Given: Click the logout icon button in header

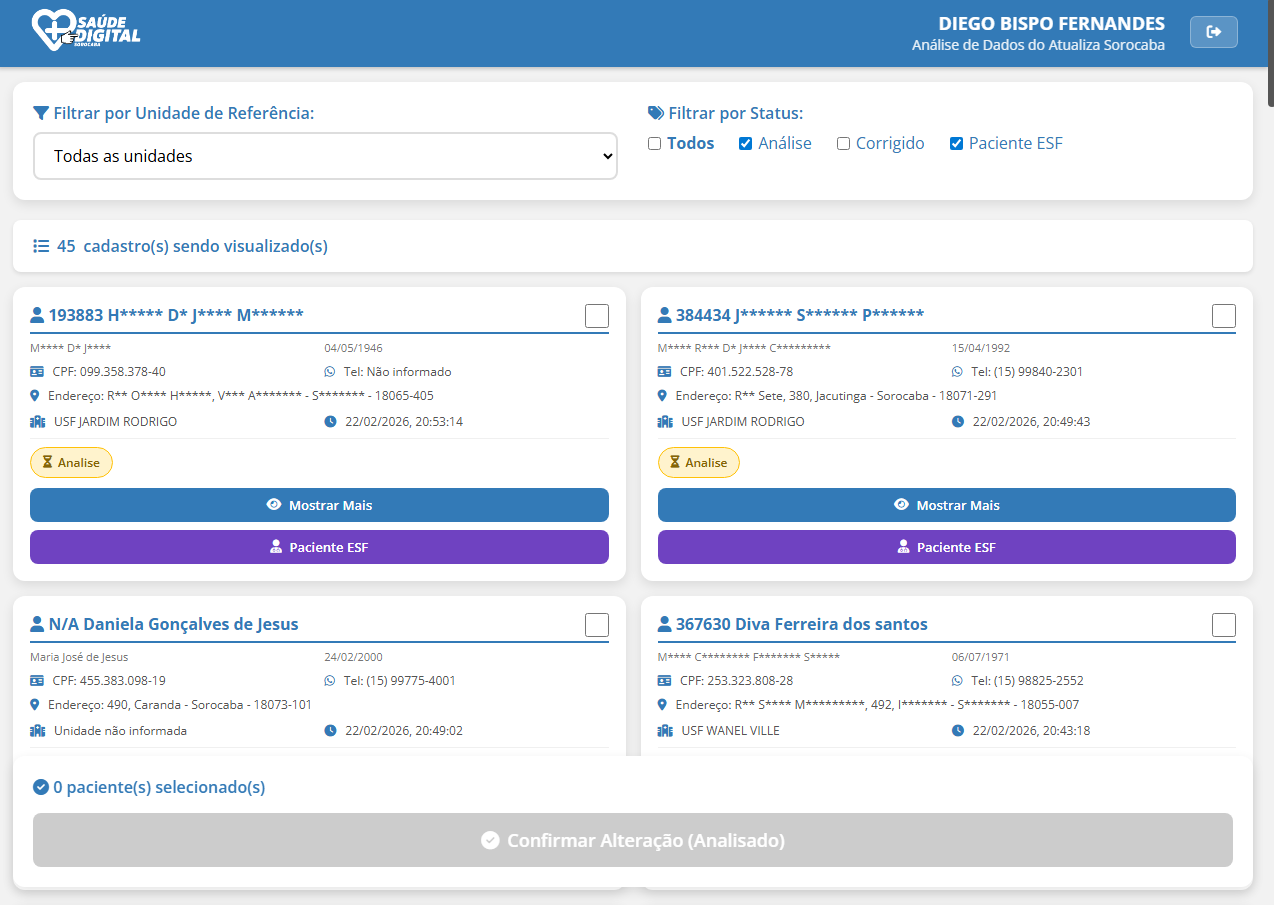Looking at the screenshot, I should (x=1213, y=32).
